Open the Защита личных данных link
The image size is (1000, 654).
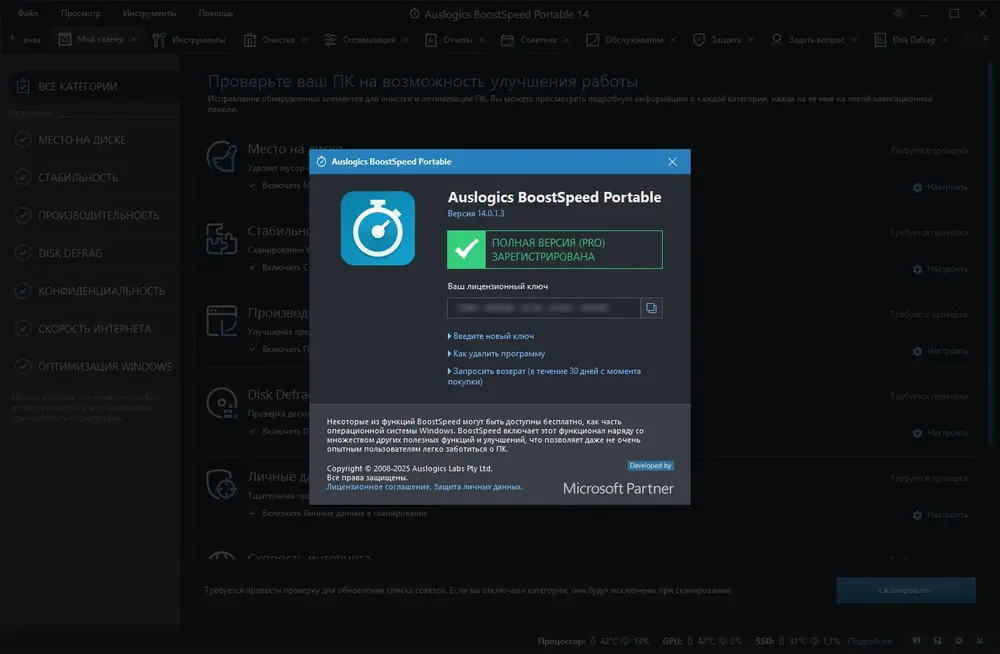click(x=478, y=487)
